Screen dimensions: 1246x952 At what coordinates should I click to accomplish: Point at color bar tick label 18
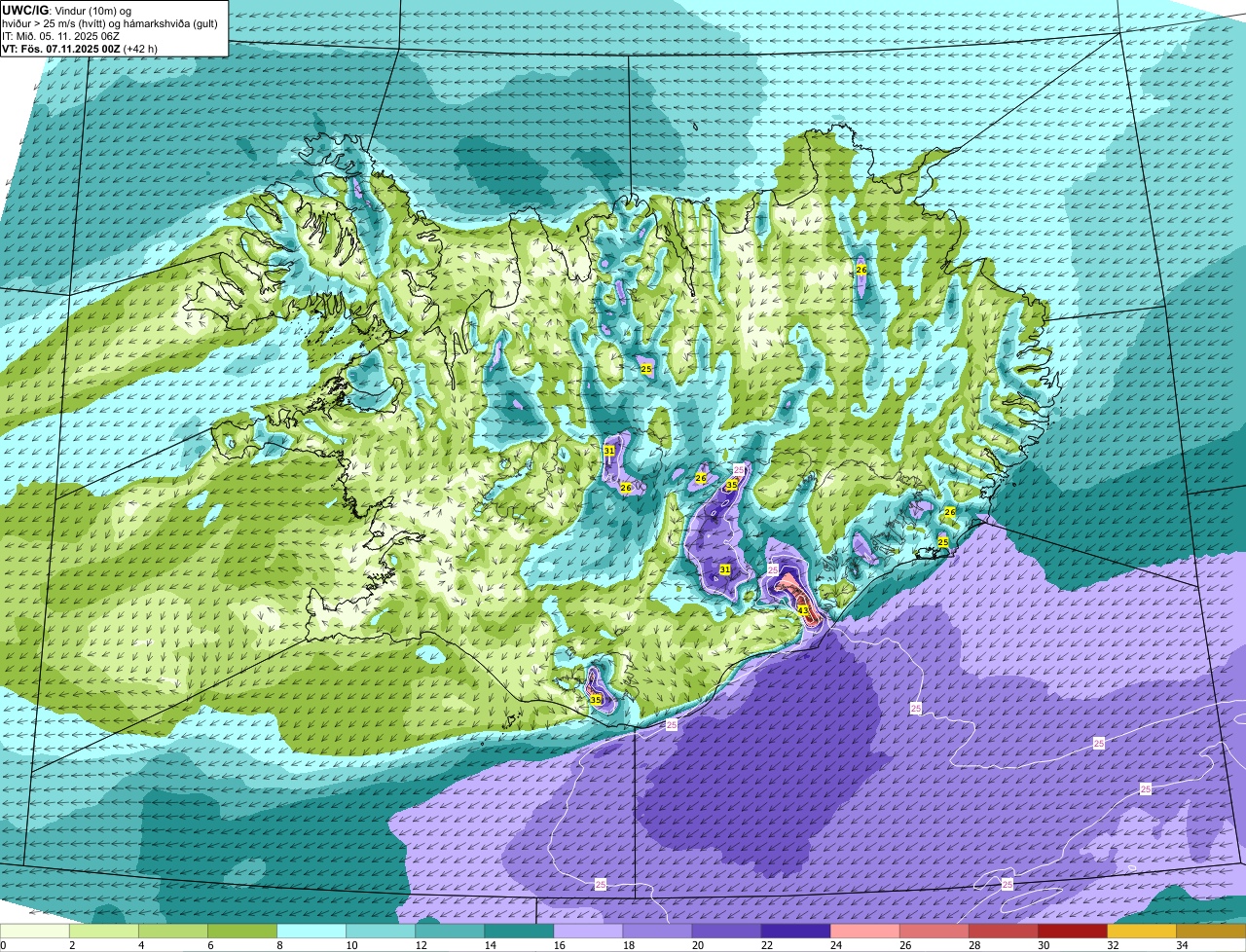click(627, 945)
